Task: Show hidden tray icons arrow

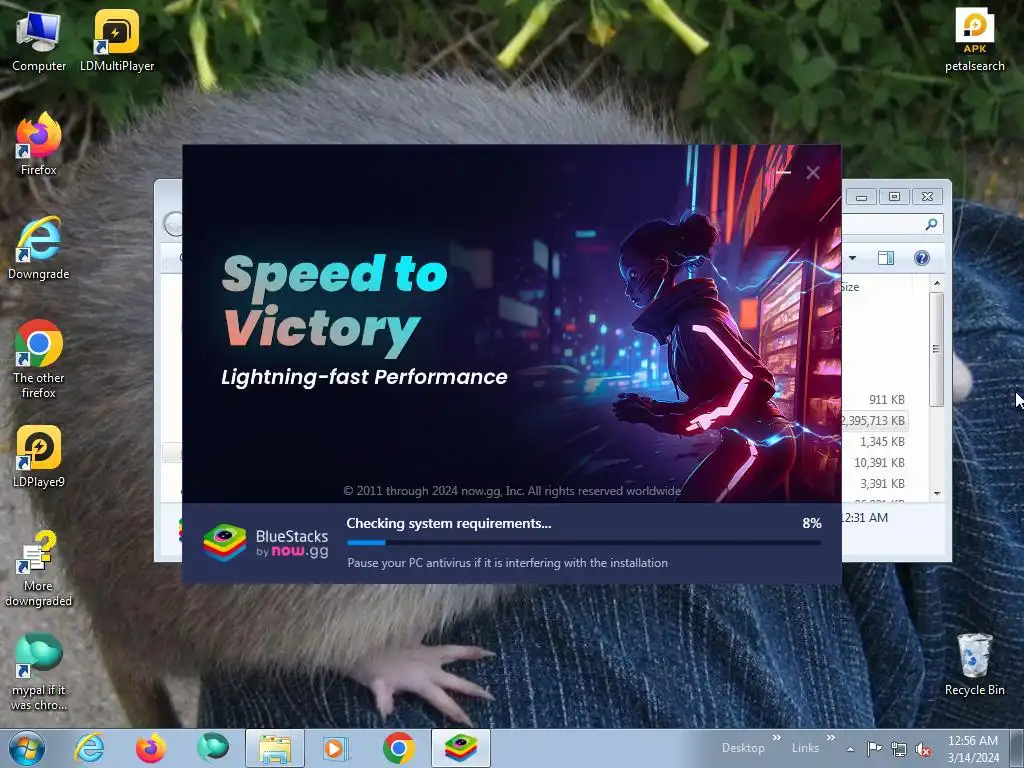Action: 850,749
